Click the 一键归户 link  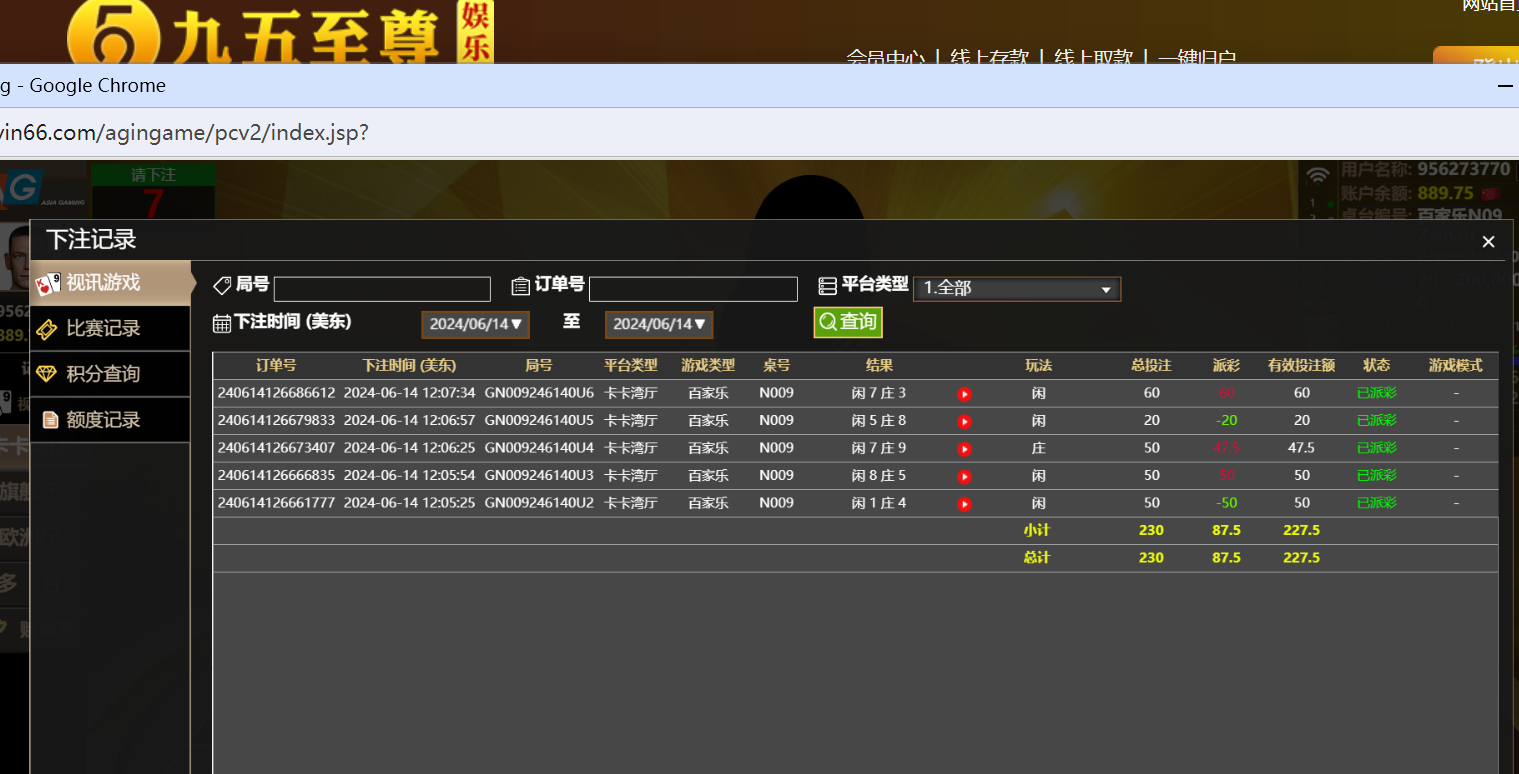[x=1196, y=58]
